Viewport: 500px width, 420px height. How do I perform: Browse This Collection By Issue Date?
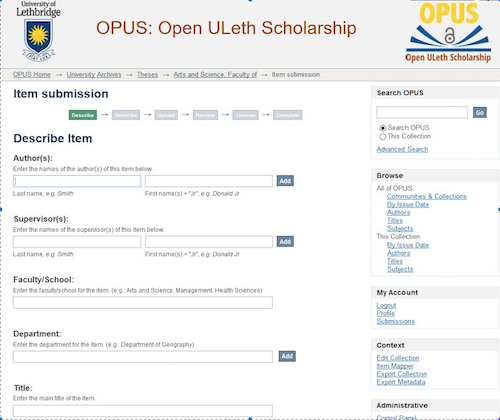(408, 245)
